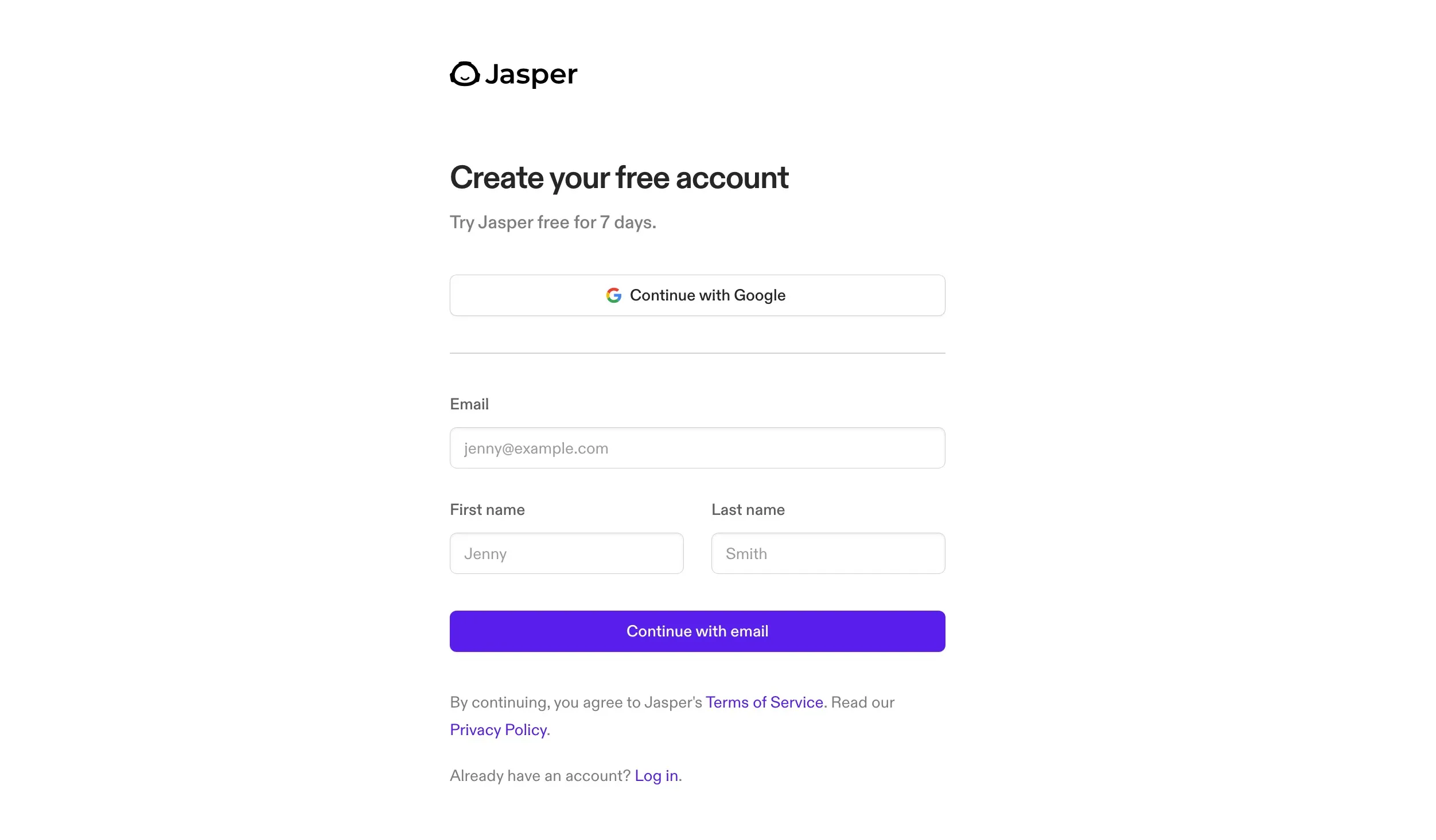
Task: Click the 'Try Jasper free for 7 days' subtitle
Action: click(552, 222)
